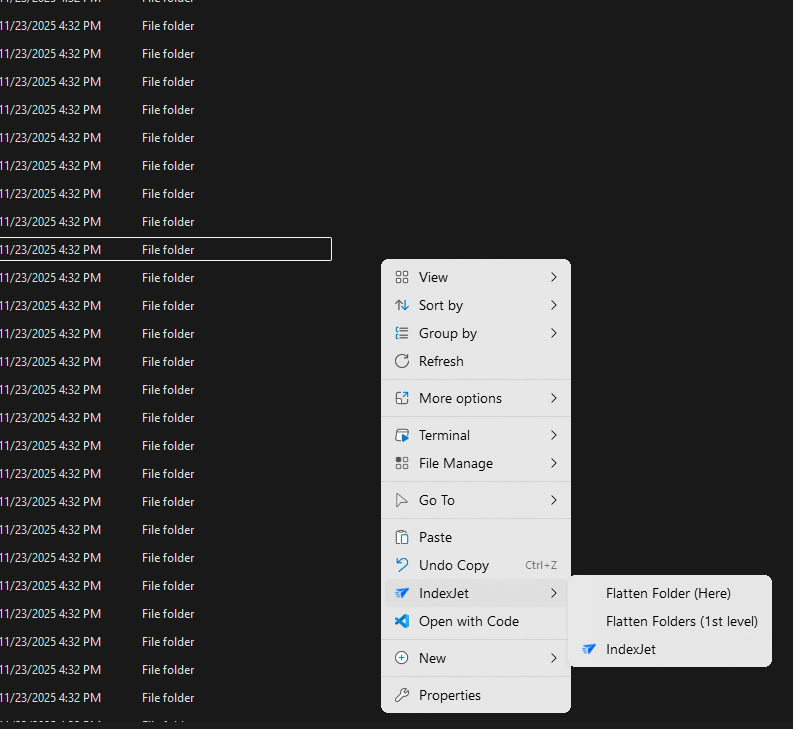This screenshot has height=729, width=793.
Task: Click the Sort by arrows icon
Action: (x=402, y=305)
